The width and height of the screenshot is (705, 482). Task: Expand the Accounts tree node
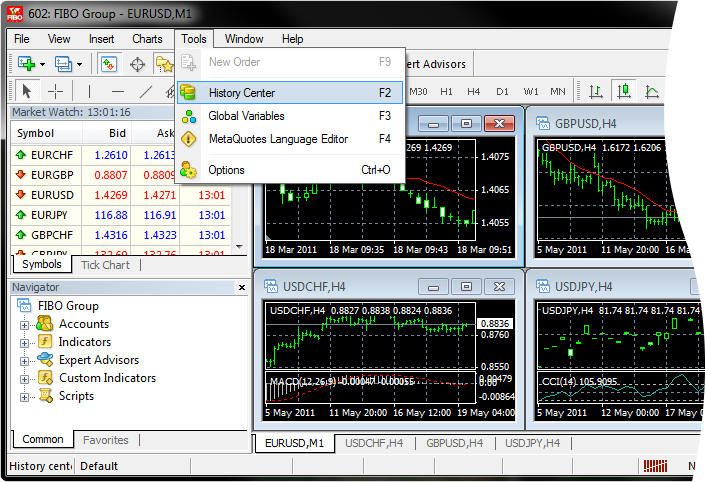[24, 324]
